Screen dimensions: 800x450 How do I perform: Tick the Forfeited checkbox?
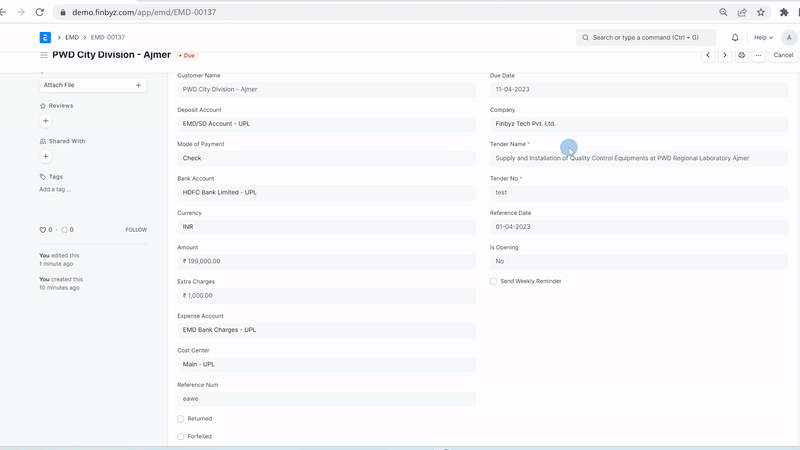pyautogui.click(x=181, y=437)
